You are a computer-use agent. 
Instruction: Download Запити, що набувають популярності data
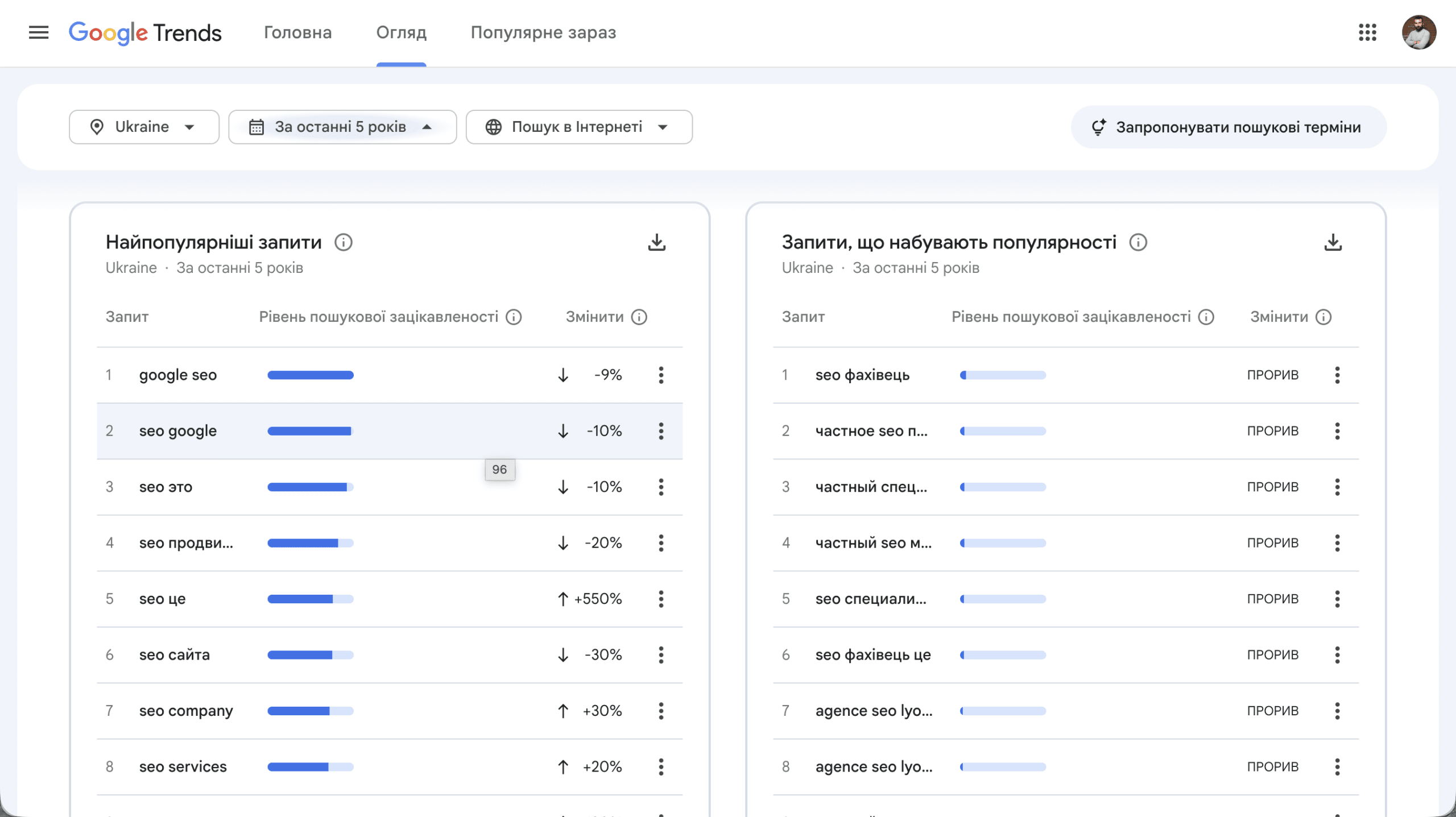(1333, 243)
